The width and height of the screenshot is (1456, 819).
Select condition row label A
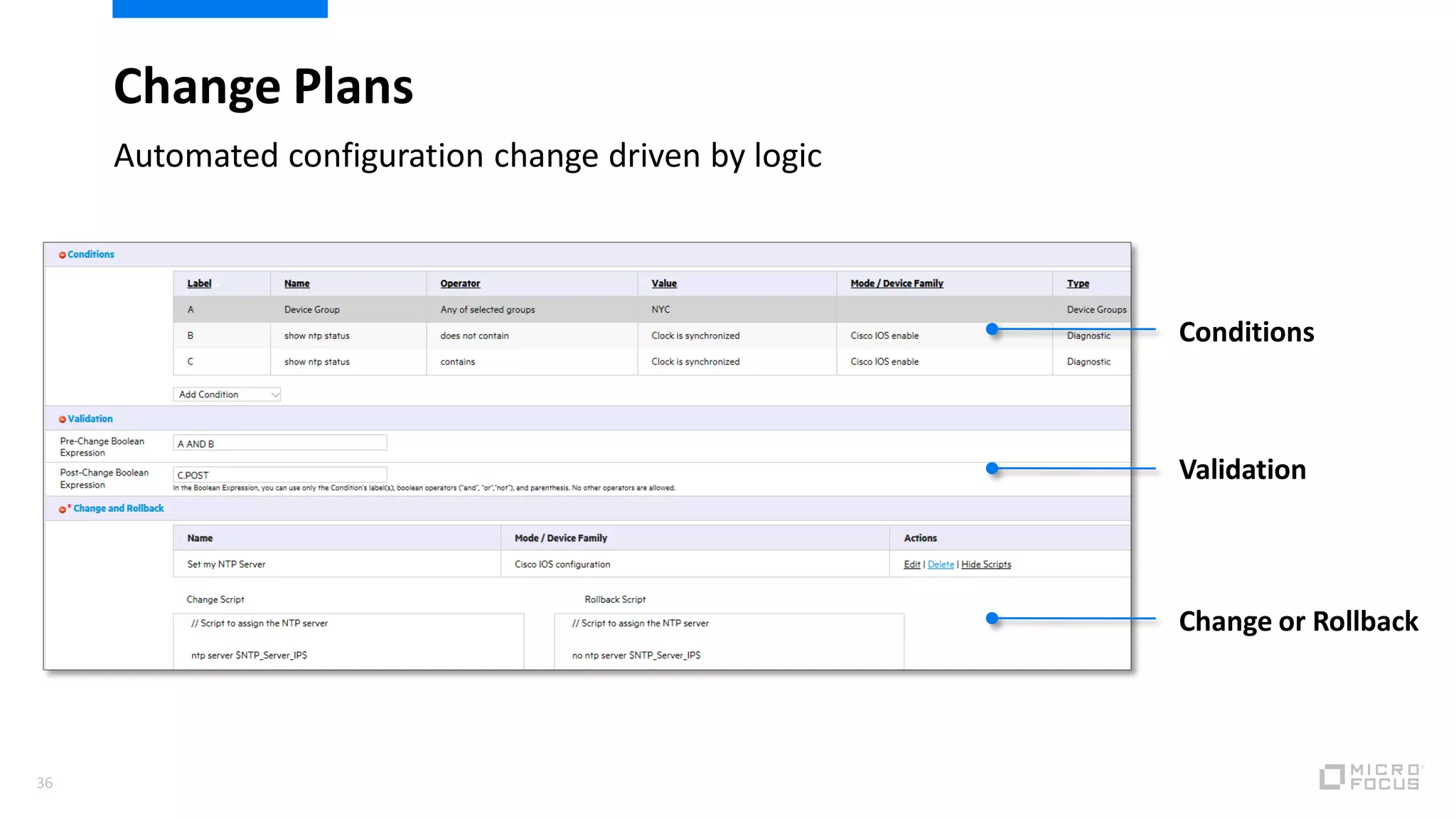pos(191,309)
